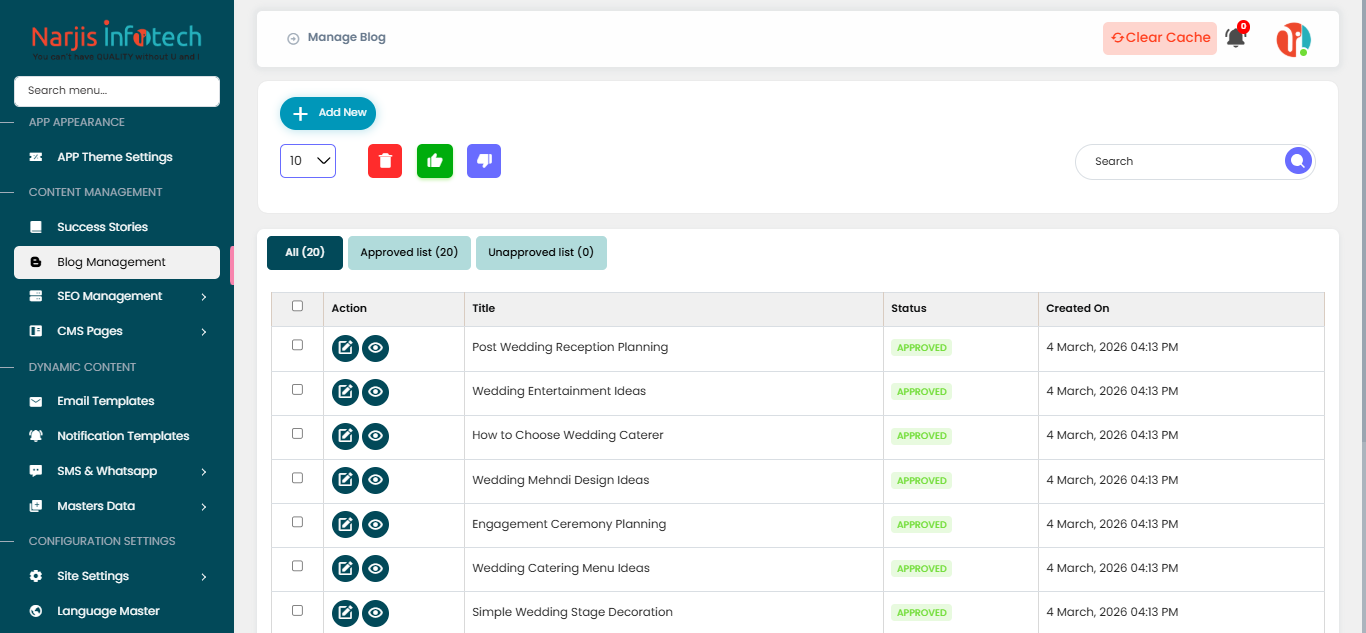Open Success Stories in the sidebar
This screenshot has width=1366, height=633.
117,227
